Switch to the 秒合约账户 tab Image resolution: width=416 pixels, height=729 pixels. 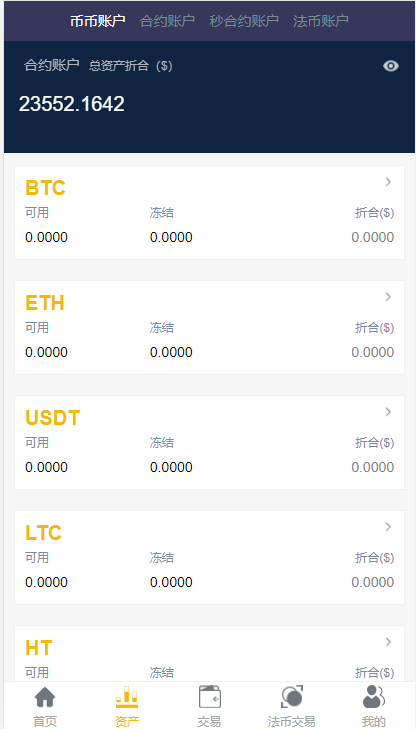click(244, 21)
